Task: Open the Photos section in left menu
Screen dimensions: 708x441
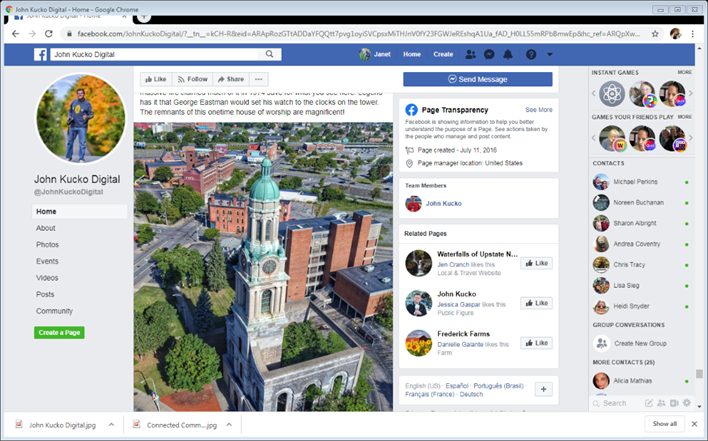Action: (x=47, y=245)
